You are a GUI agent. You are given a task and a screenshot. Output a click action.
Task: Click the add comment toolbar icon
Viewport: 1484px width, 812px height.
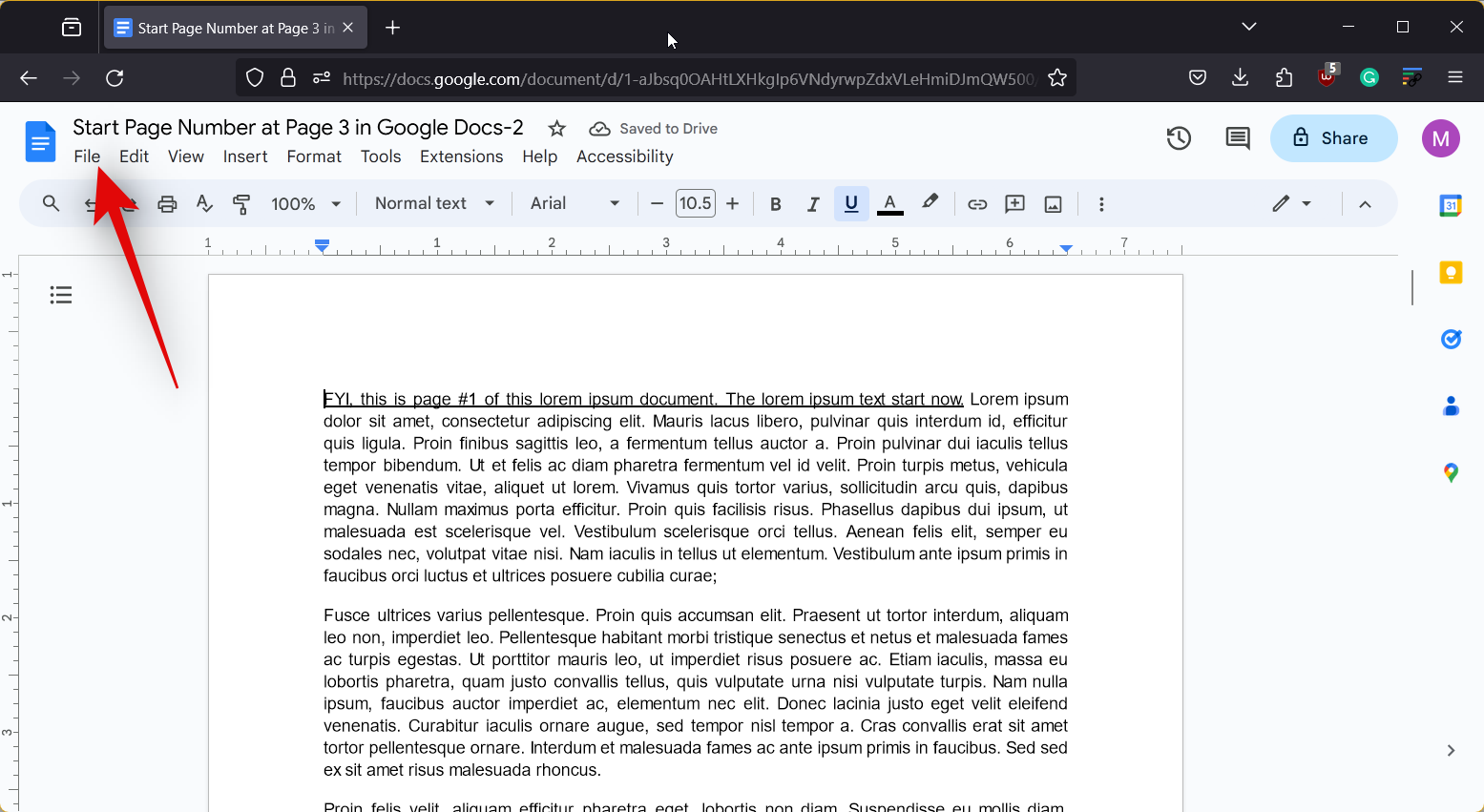(1014, 204)
